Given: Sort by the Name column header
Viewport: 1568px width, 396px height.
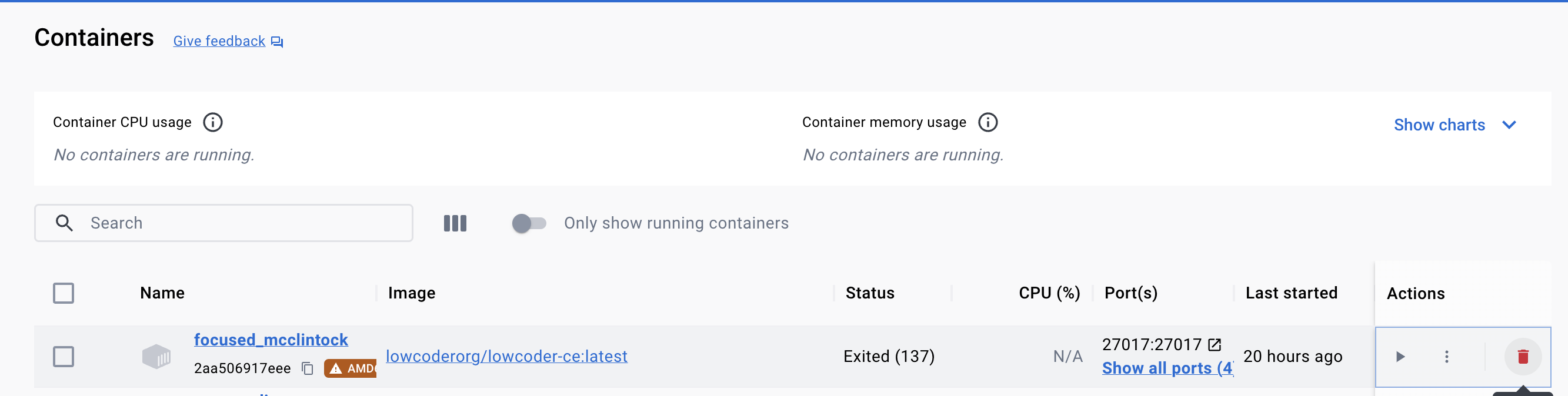Looking at the screenshot, I should tap(162, 293).
